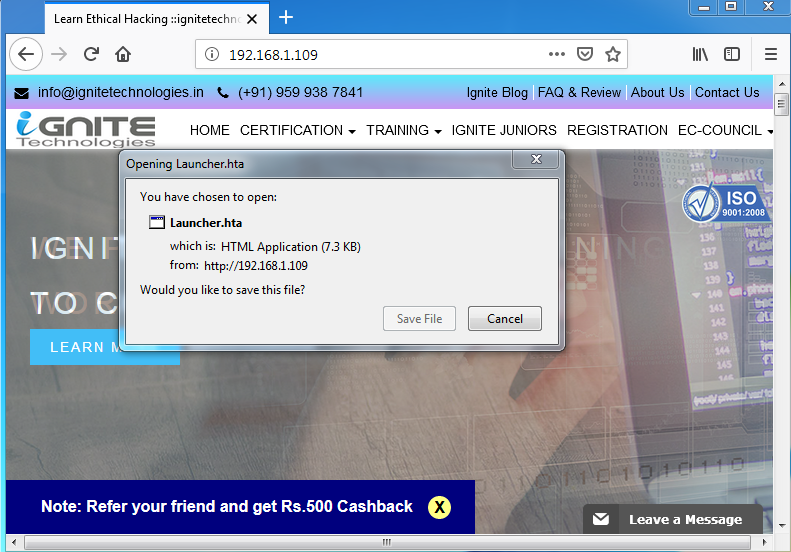Click the forward arrow navigation button
This screenshot has width=791, height=552.
coord(59,54)
